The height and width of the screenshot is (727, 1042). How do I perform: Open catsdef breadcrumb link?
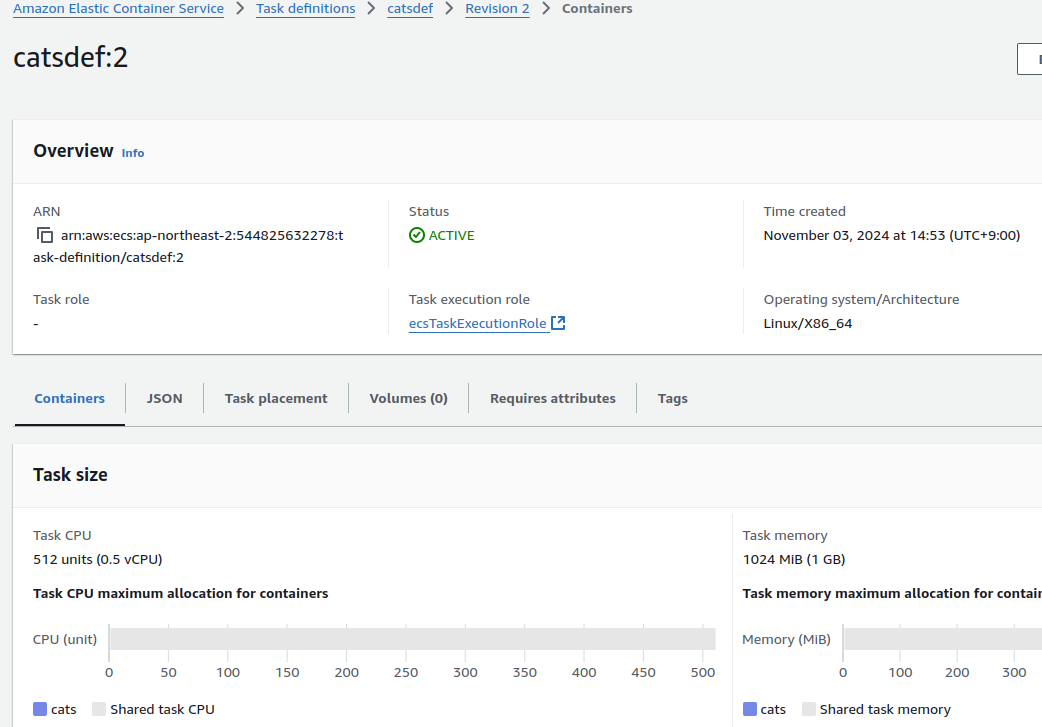(410, 9)
